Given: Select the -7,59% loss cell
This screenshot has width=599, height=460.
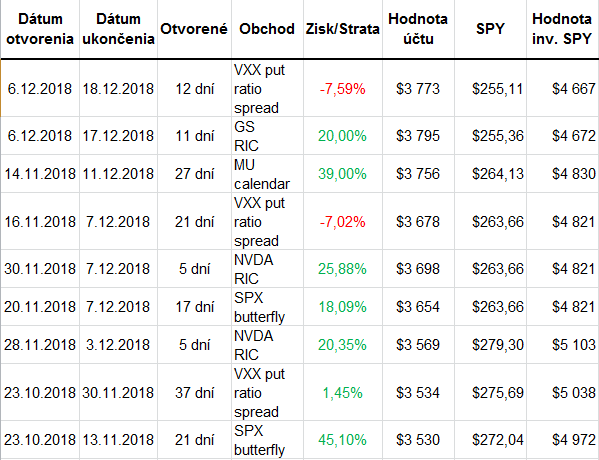Looking at the screenshot, I should coord(343,89).
